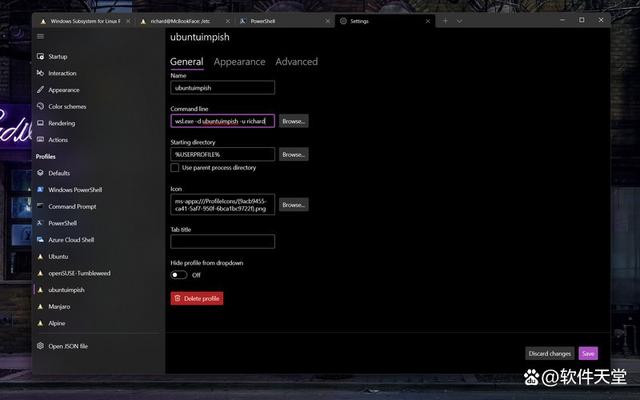Switch to the PowerShell tab
Screen dimensions: 640x400
(284, 21)
